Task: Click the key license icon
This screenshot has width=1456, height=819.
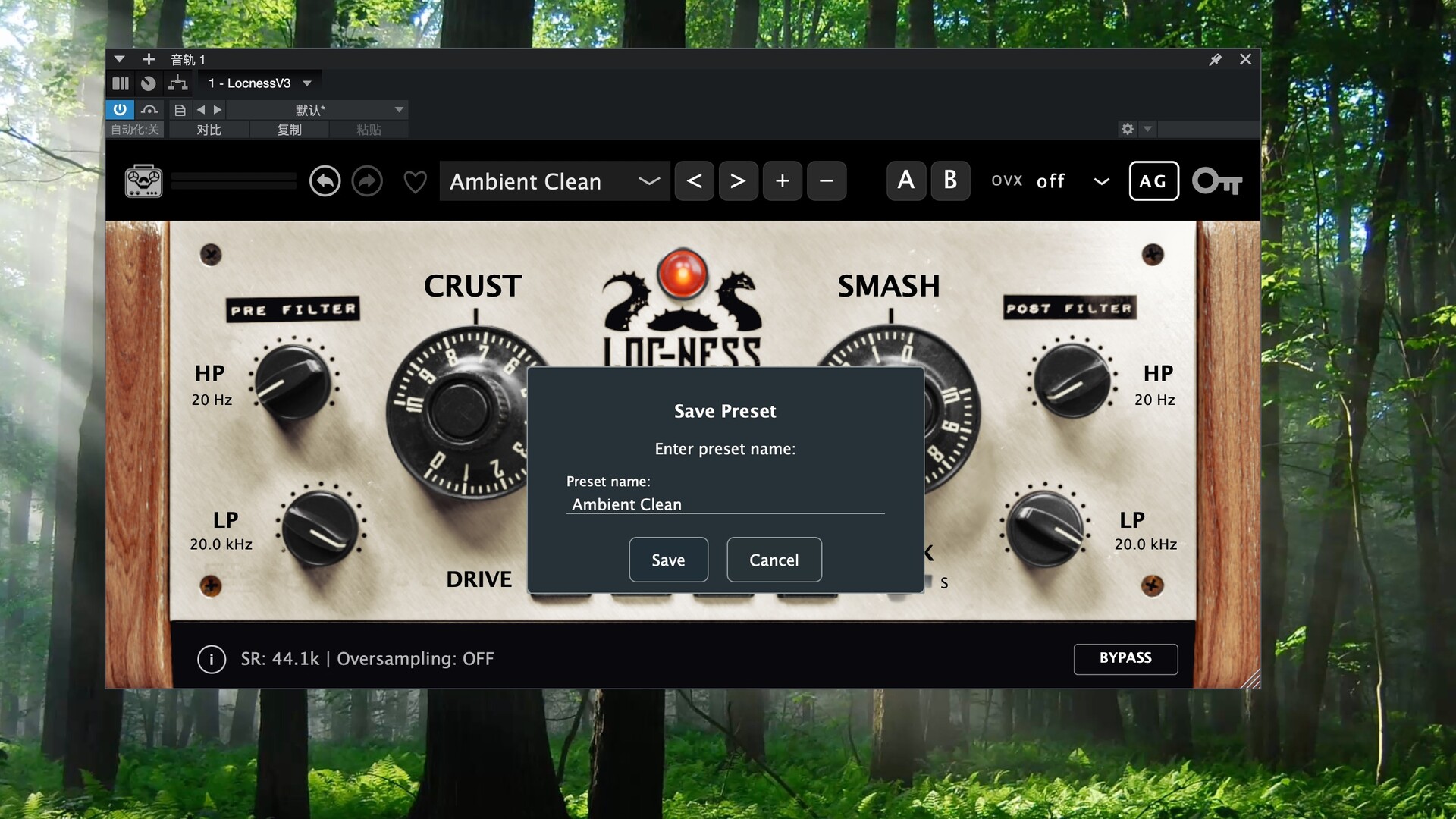Action: 1216,181
